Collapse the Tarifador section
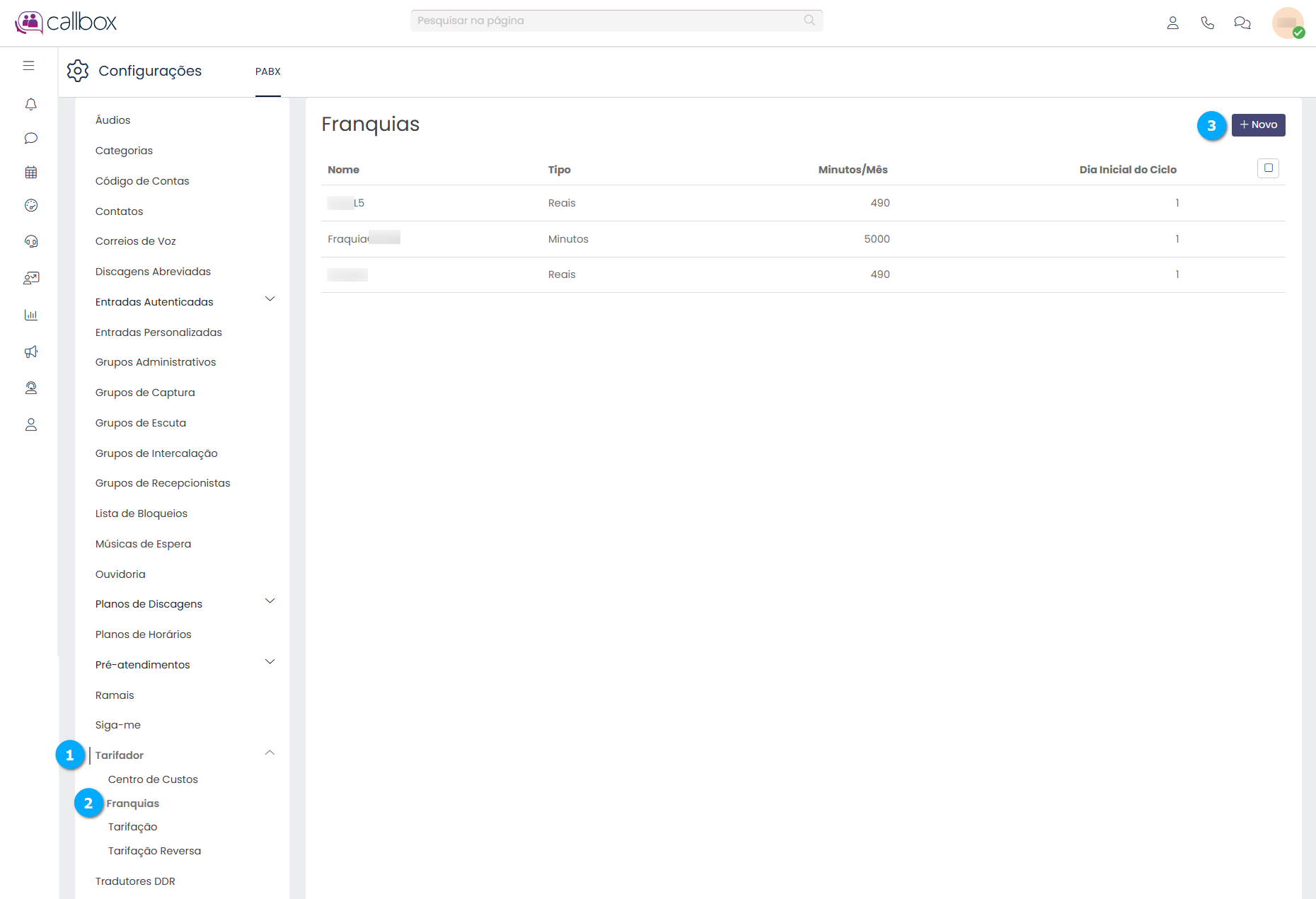The height and width of the screenshot is (899, 1316). (270, 753)
